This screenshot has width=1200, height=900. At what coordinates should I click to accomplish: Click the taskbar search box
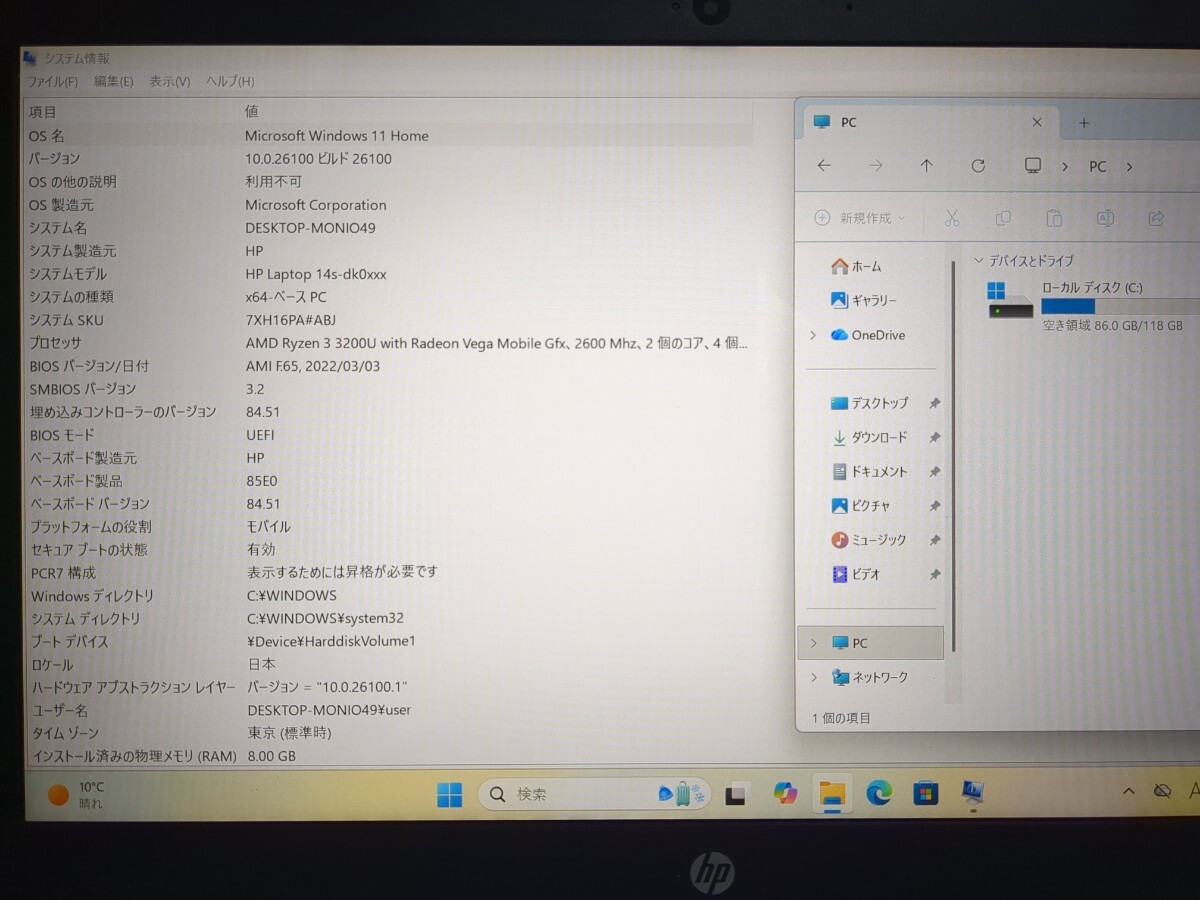click(x=580, y=794)
